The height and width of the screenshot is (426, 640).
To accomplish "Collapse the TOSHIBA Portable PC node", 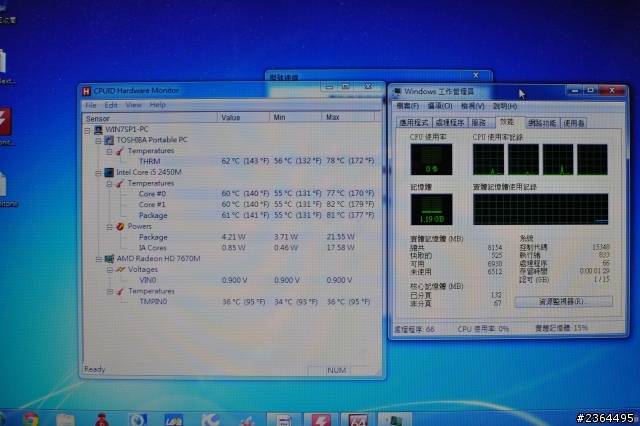I will point(98,141).
